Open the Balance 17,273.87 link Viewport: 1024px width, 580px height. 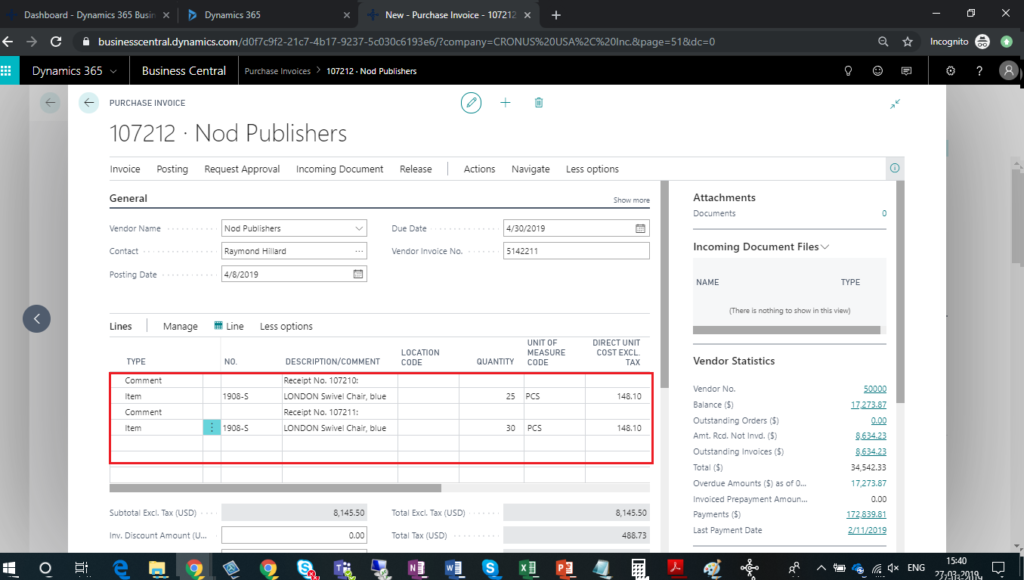coord(868,405)
